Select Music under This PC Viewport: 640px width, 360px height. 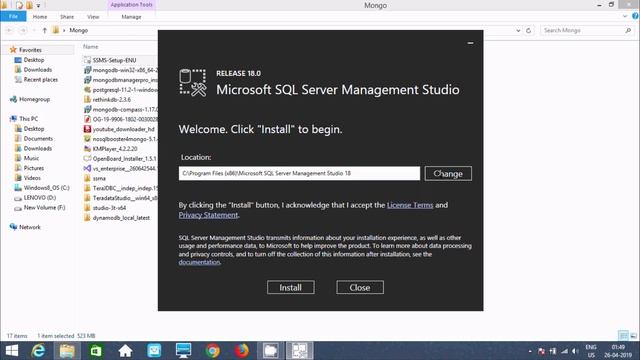tap(31, 158)
